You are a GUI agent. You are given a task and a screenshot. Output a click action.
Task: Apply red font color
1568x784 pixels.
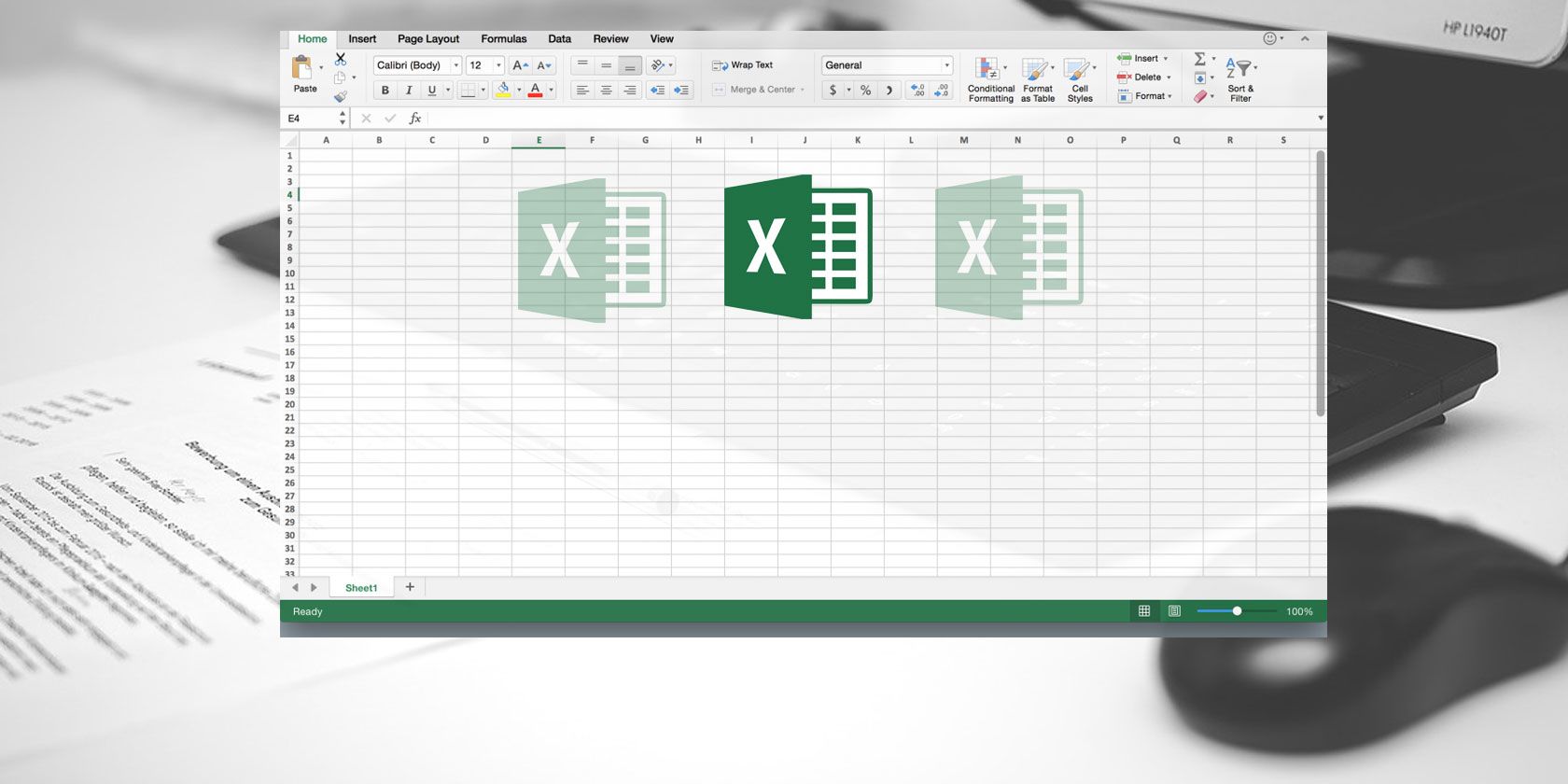(535, 91)
